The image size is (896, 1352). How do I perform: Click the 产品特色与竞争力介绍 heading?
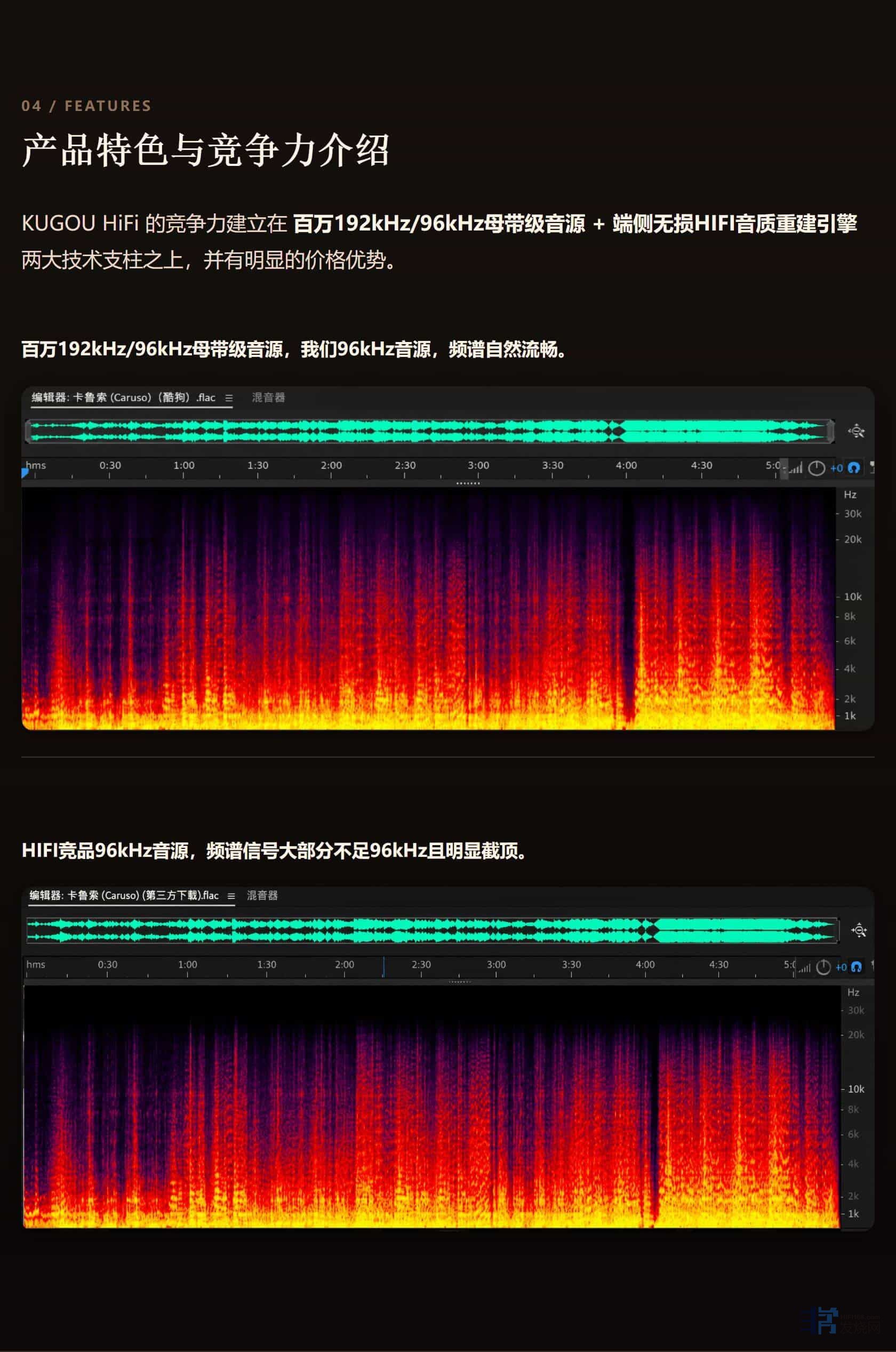pyautogui.click(x=206, y=150)
